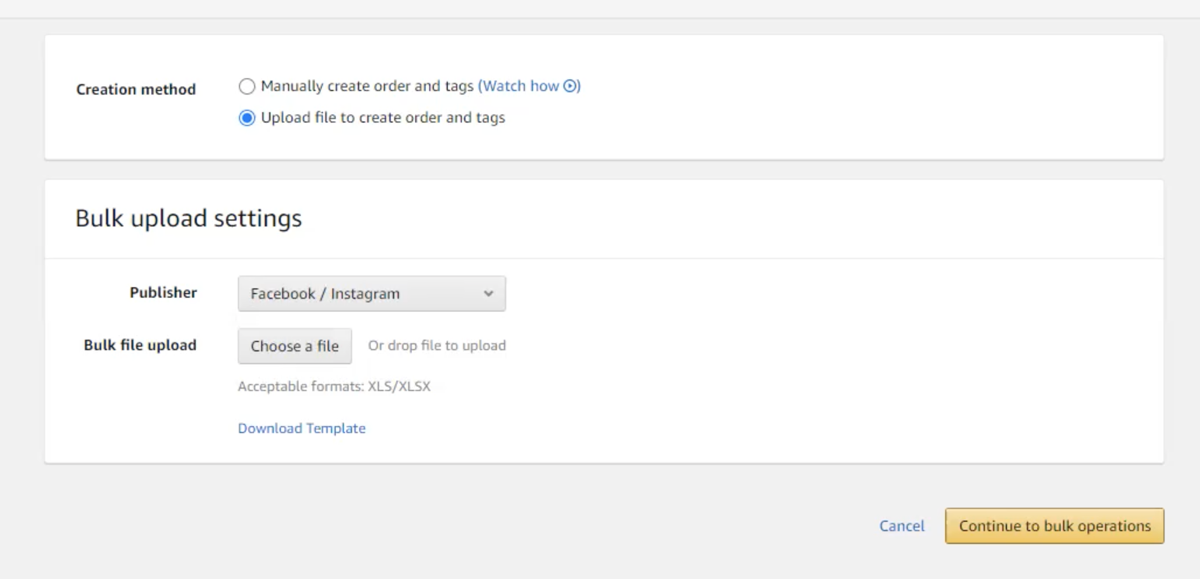This screenshot has width=1200, height=579.
Task: Click the Upload file to create order label text
Action: [x=383, y=118]
